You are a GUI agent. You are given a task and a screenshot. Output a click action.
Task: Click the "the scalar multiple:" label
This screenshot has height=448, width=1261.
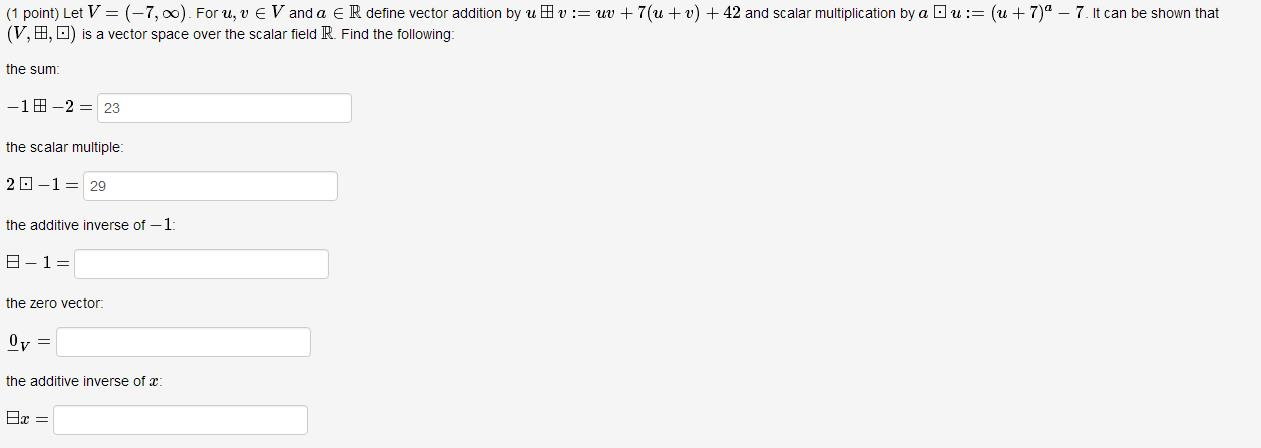[65, 147]
